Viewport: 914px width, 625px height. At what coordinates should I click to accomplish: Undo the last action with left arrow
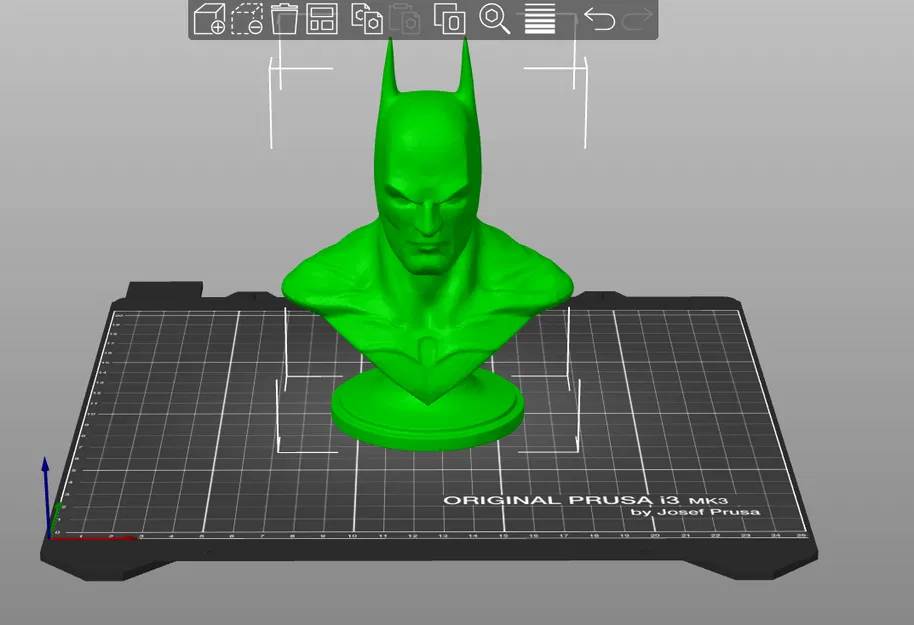pyautogui.click(x=600, y=19)
